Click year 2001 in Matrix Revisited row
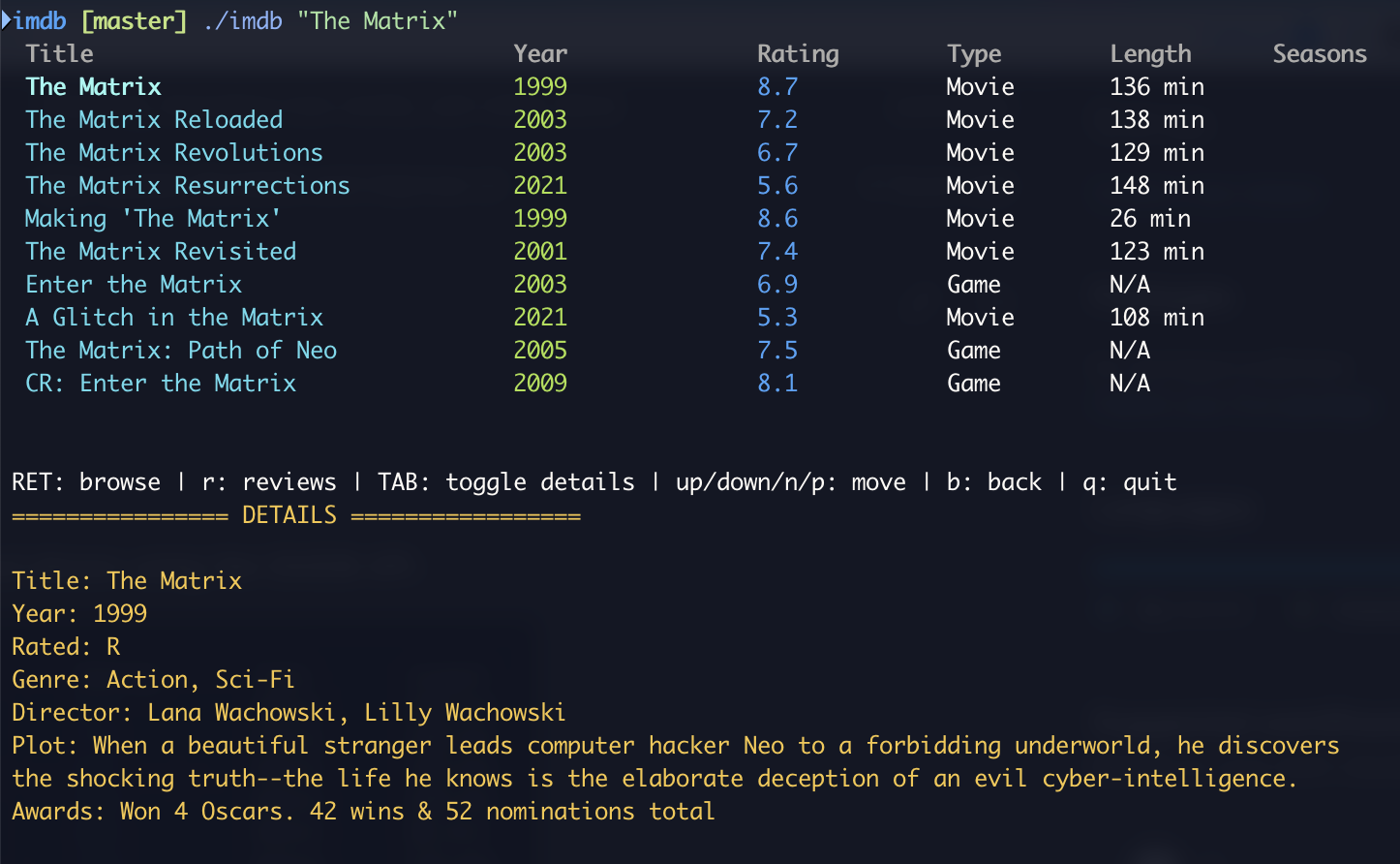This screenshot has height=864, width=1400. [x=540, y=251]
